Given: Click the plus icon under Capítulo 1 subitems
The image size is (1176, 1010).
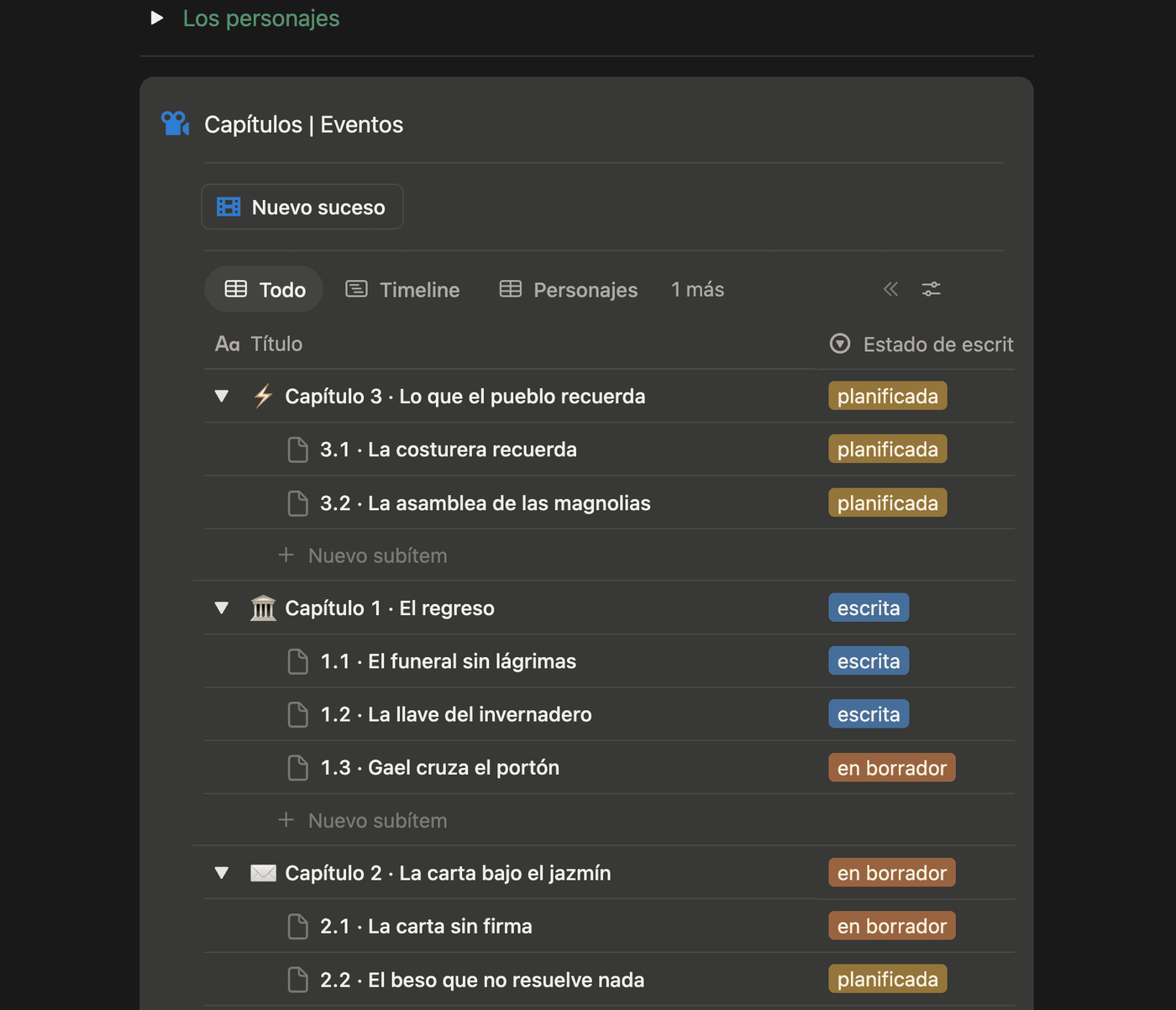Looking at the screenshot, I should click(286, 819).
